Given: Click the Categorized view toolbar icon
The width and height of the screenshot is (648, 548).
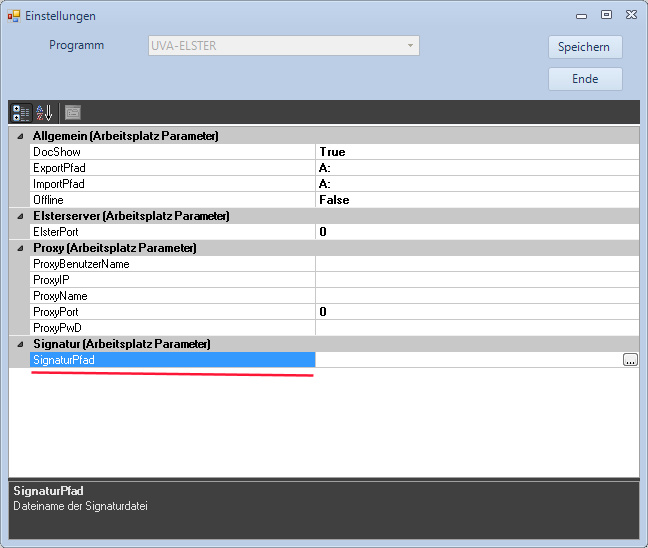Looking at the screenshot, I should click(x=21, y=113).
